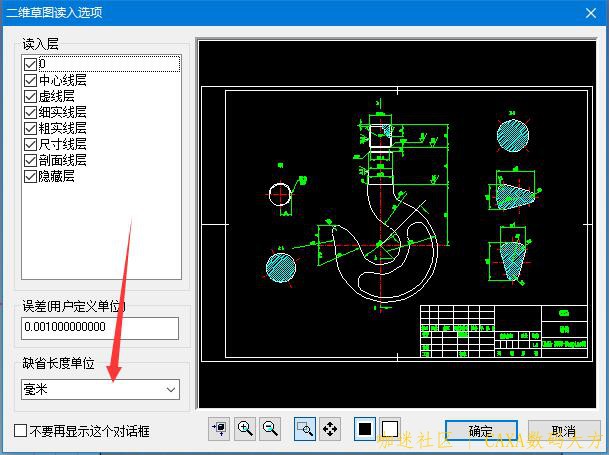This screenshot has width=609, height=455.
Task: Click the fit-to-view icon below the preview
Action: click(219, 429)
